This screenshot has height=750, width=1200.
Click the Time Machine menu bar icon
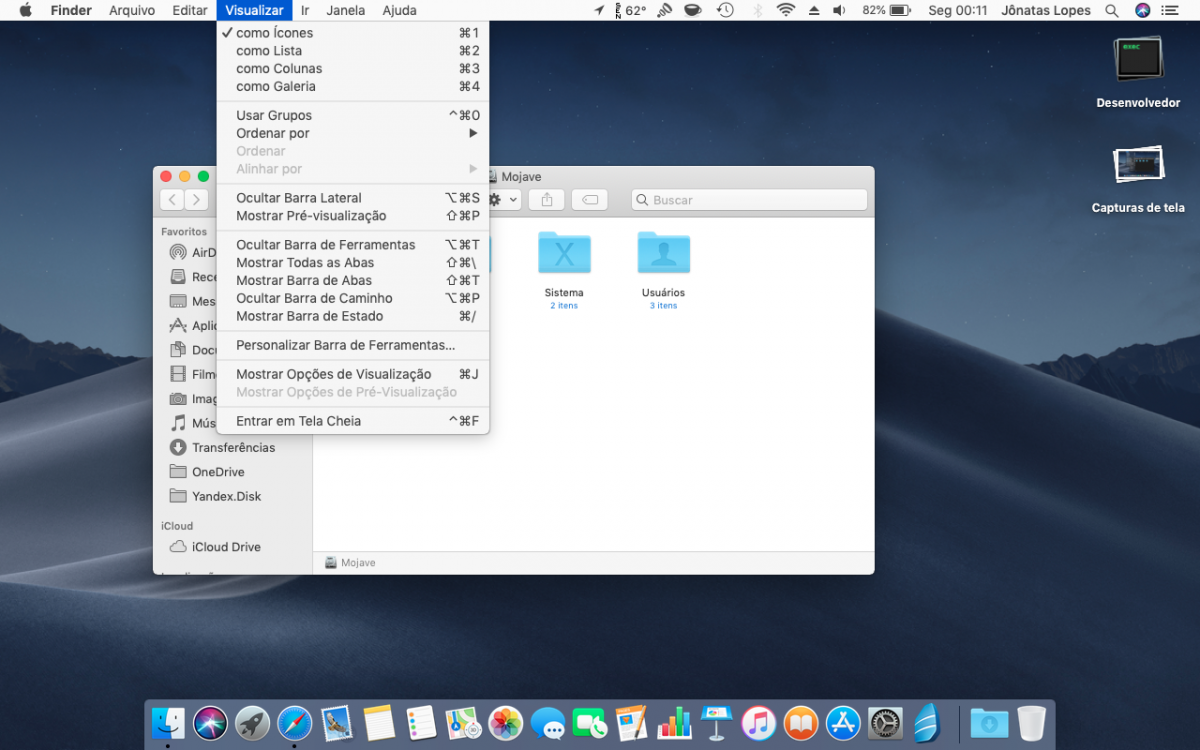click(725, 10)
